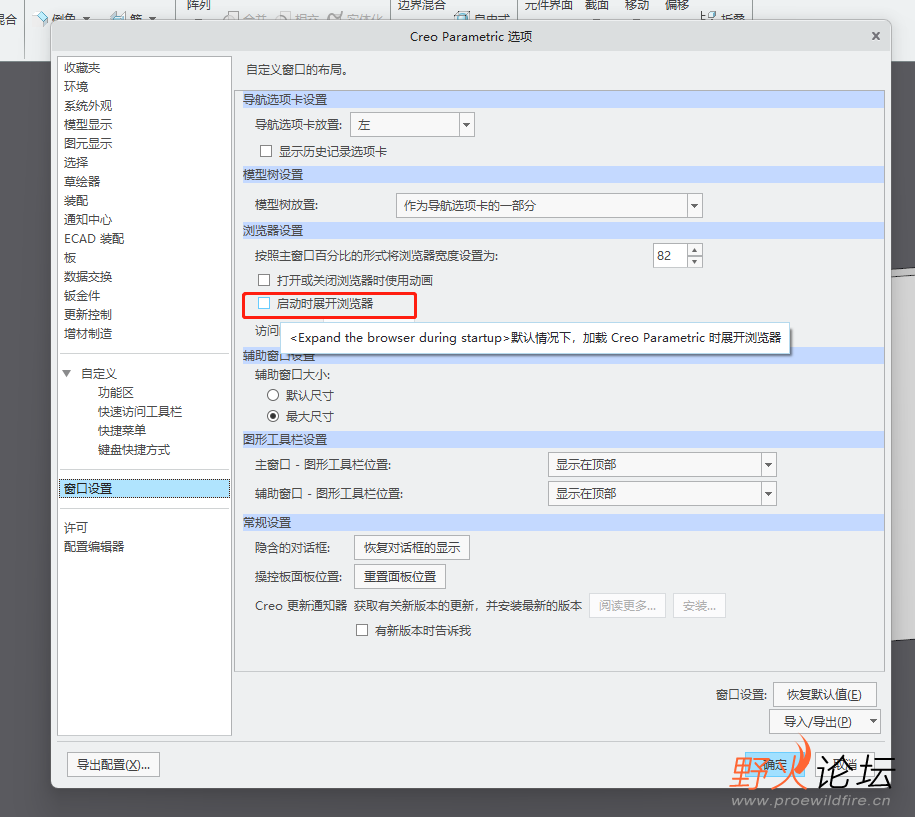Click 恢复默认值(E) button

[x=825, y=694]
